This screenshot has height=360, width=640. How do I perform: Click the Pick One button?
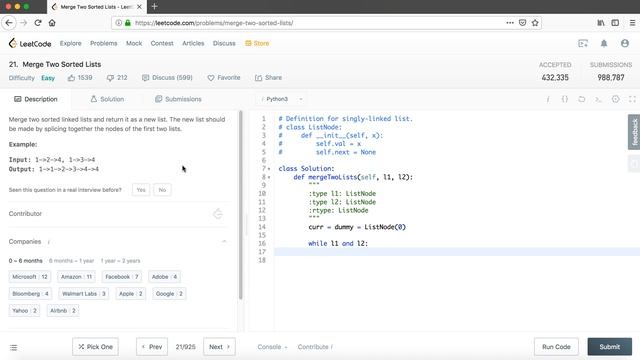[x=96, y=347]
